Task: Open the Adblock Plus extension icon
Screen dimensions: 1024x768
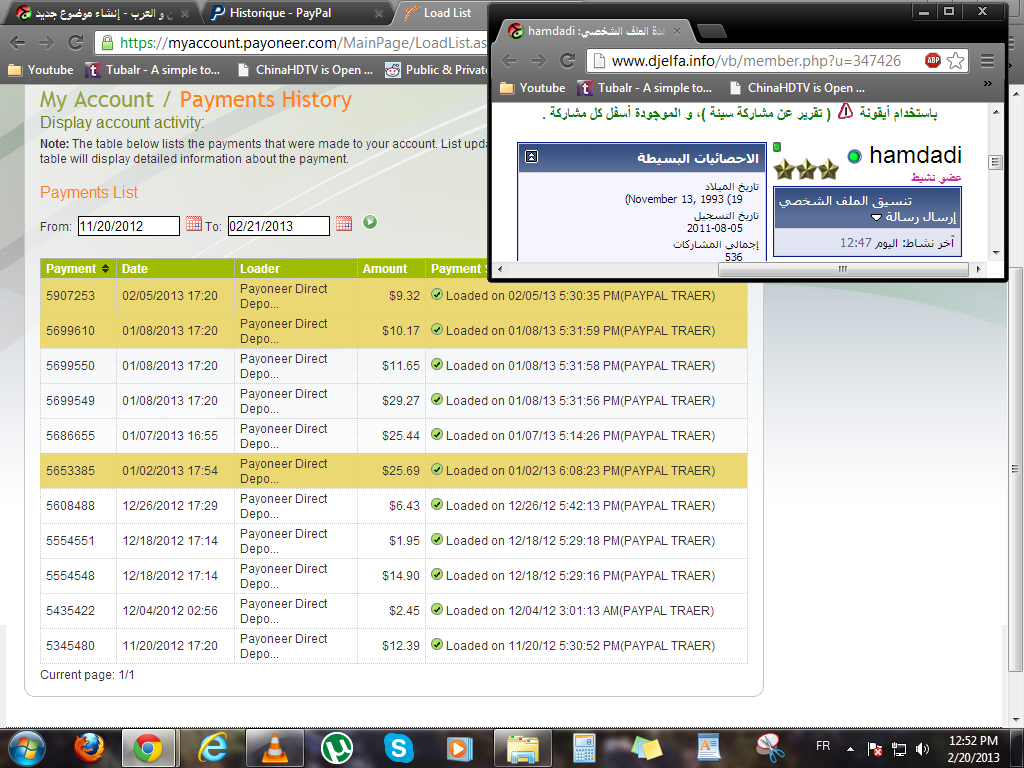Action: pos(933,61)
